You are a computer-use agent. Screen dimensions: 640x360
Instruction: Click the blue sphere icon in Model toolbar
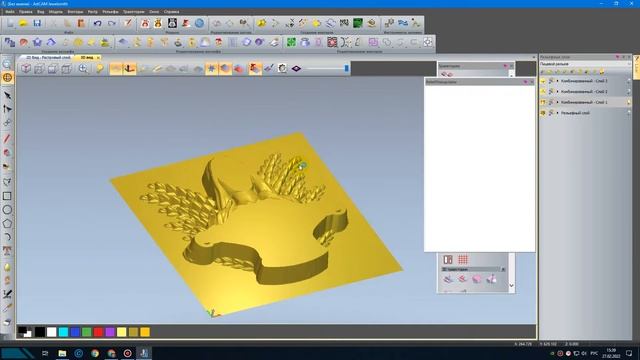199,23
